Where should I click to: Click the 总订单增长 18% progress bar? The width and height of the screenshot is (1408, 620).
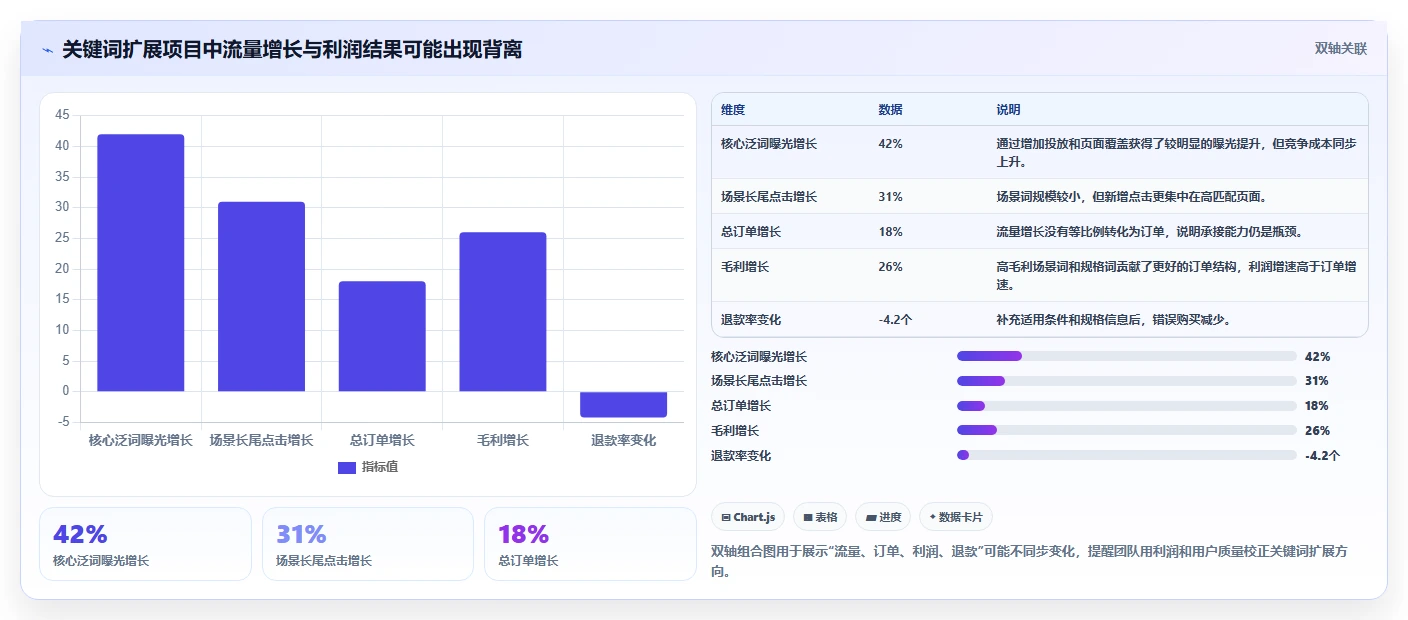pos(1127,406)
